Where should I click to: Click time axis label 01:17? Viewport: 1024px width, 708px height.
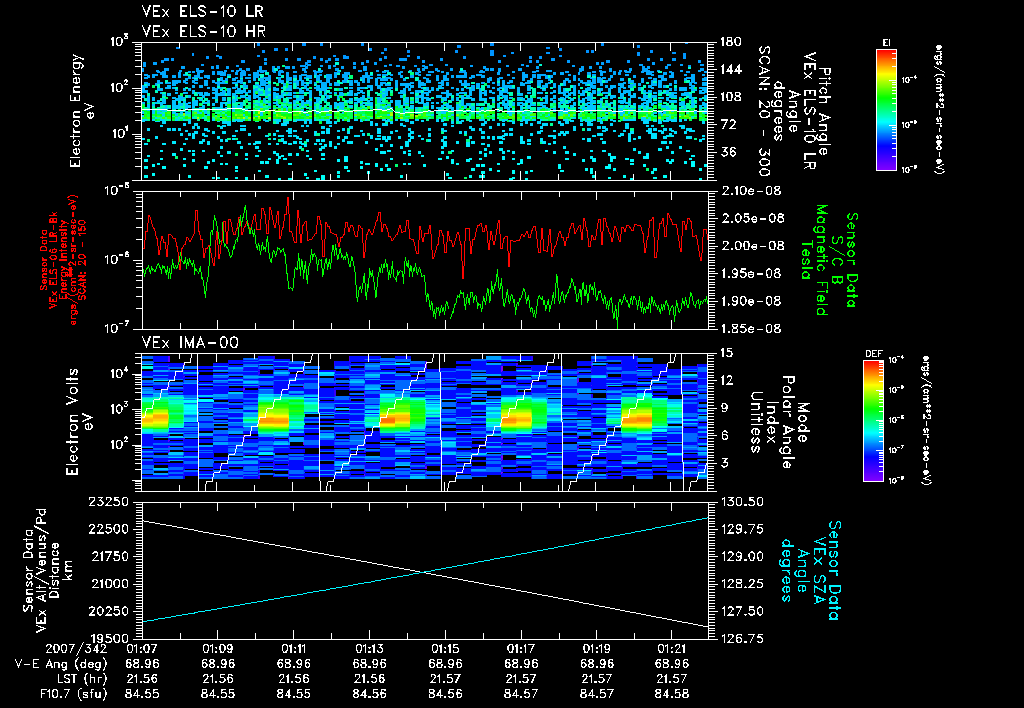tap(520, 649)
